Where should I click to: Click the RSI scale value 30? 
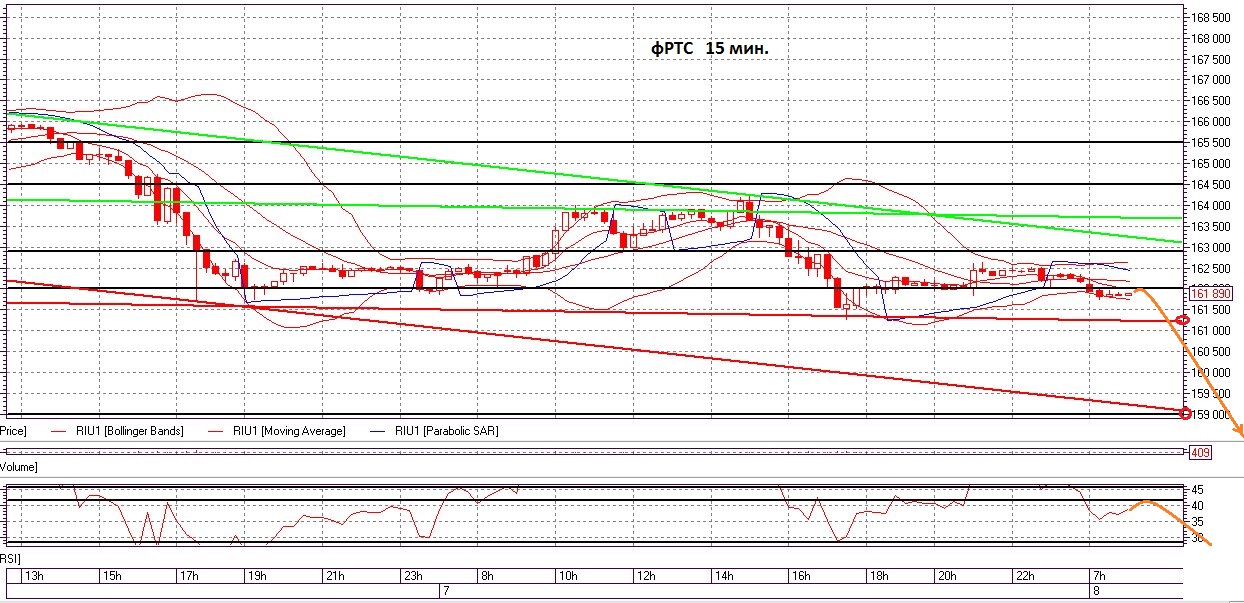pyautogui.click(x=1199, y=538)
